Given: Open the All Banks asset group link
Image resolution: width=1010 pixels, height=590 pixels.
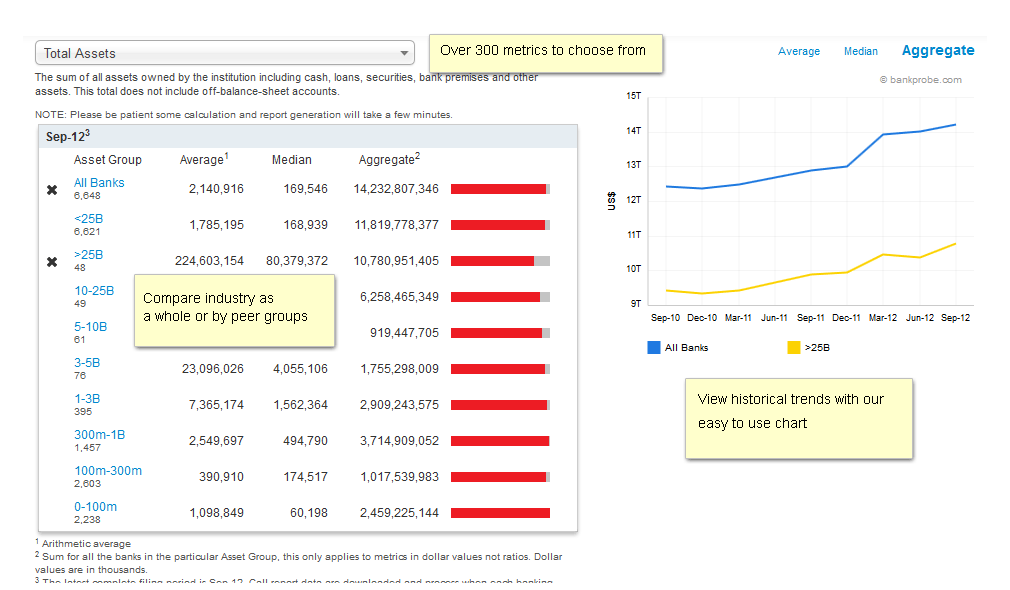Looking at the screenshot, I should point(99,183).
